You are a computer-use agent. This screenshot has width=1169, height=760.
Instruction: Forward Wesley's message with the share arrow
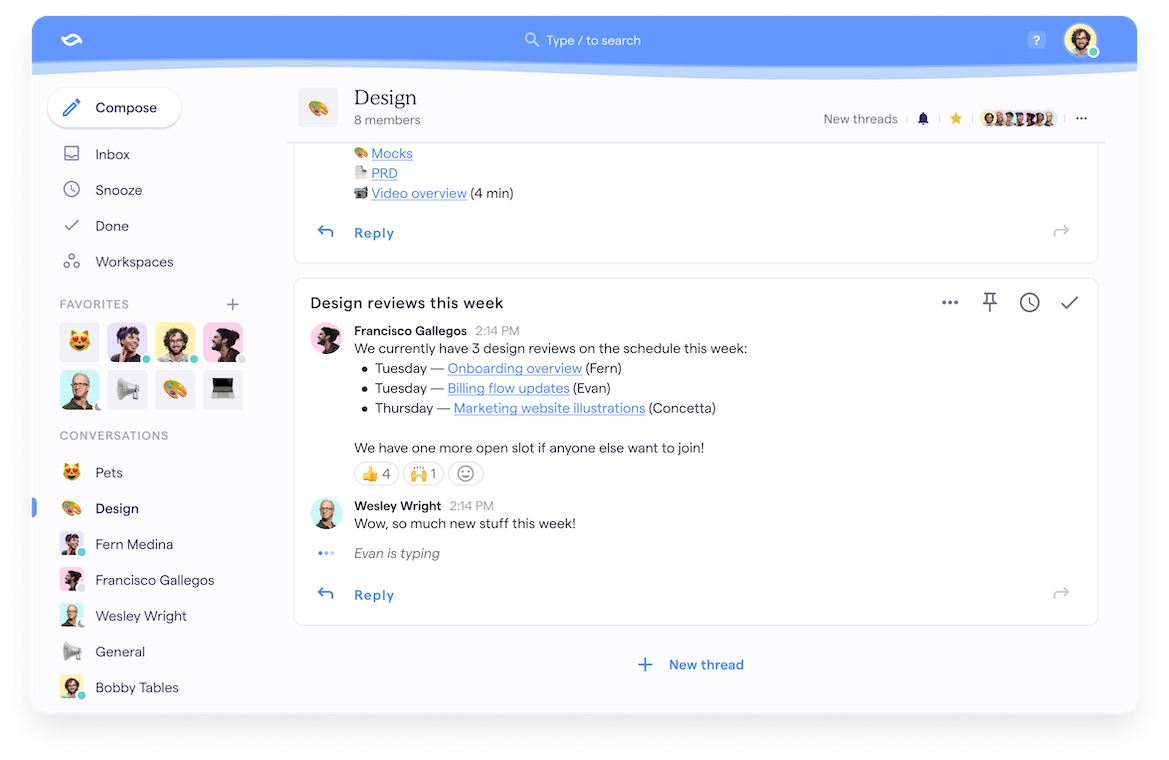click(x=1060, y=593)
